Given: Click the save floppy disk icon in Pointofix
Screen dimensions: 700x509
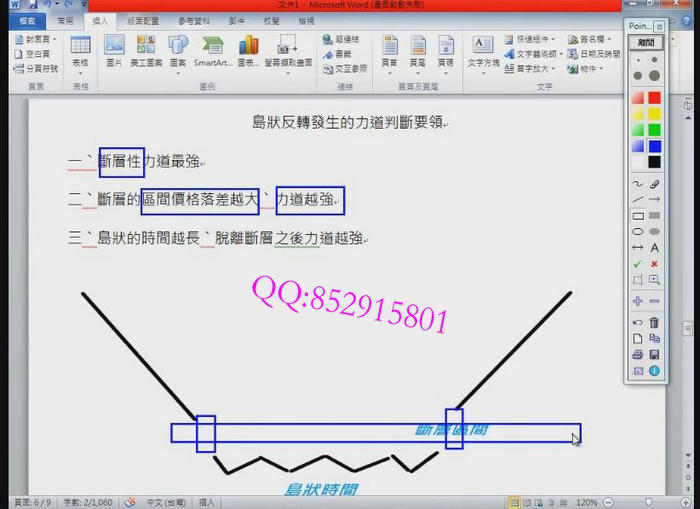Looking at the screenshot, I should coord(654,355).
